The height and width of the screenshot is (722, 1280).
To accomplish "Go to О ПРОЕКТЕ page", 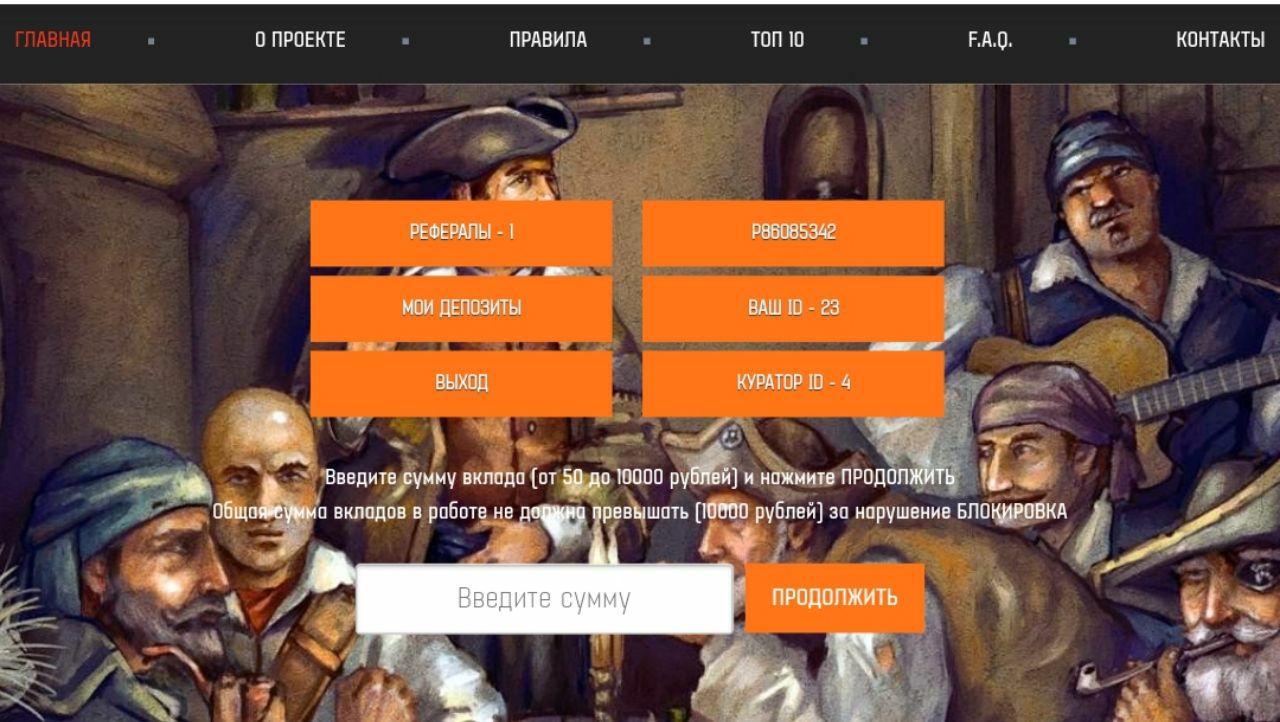I will tap(300, 40).
